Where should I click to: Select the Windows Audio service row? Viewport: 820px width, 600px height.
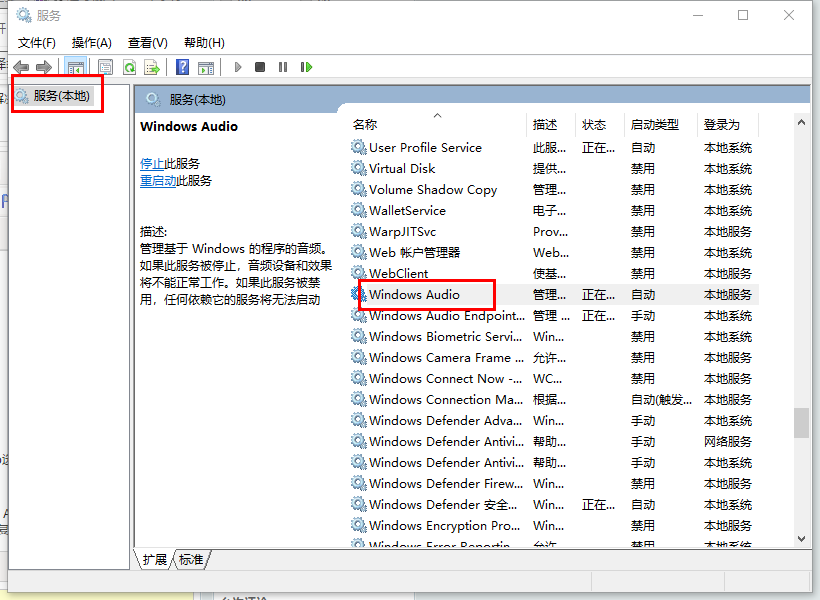(414, 295)
